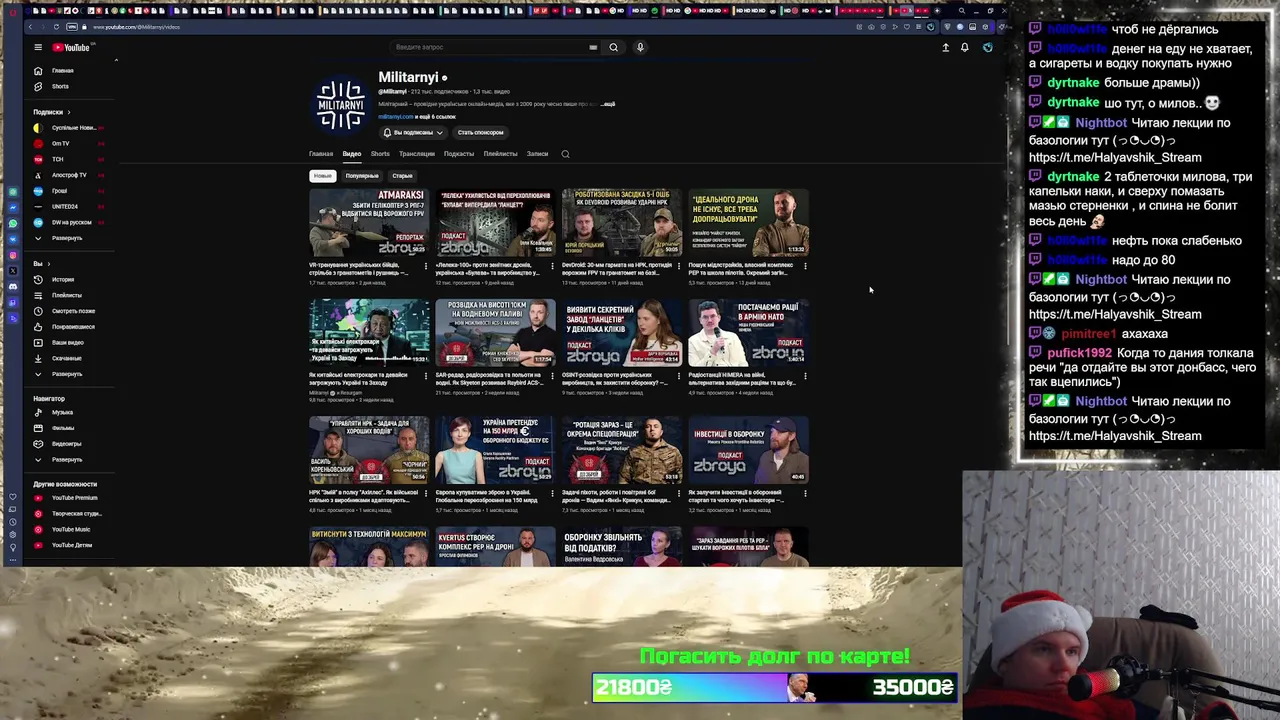This screenshot has width=1280, height=720.
Task: Switch to the channel Shorts tab
Action: click(380, 154)
